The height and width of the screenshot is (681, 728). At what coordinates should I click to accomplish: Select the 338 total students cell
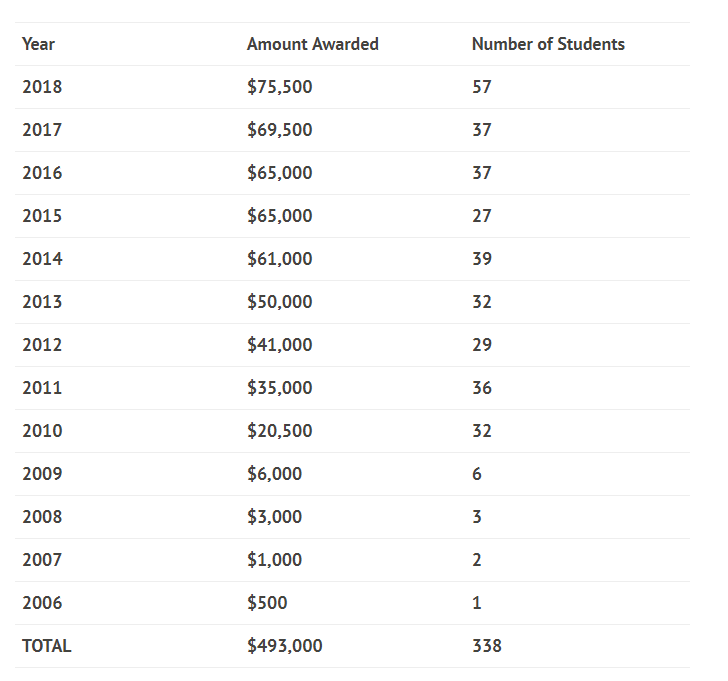[487, 646]
